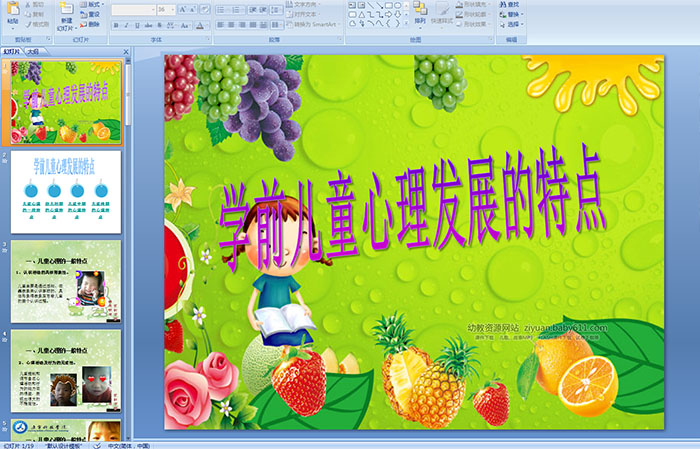The width and height of the screenshot is (700, 449).
Task: Select slide 2 thumbnail with blue circles
Action: 66,192
